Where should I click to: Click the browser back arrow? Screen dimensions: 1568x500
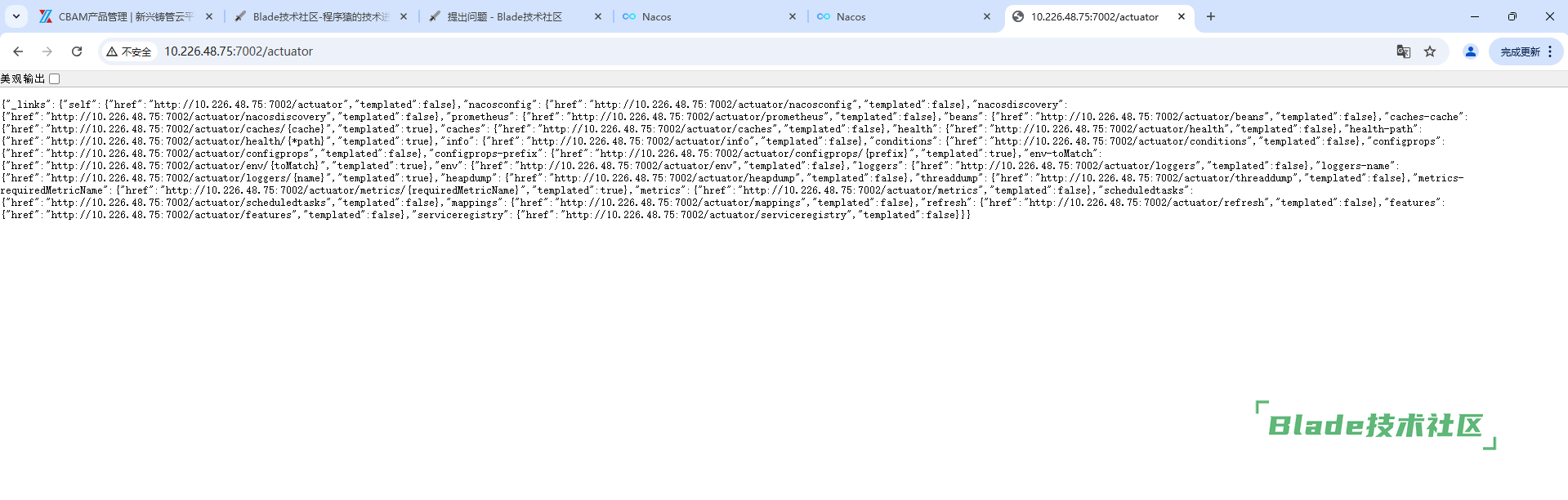click(x=18, y=51)
